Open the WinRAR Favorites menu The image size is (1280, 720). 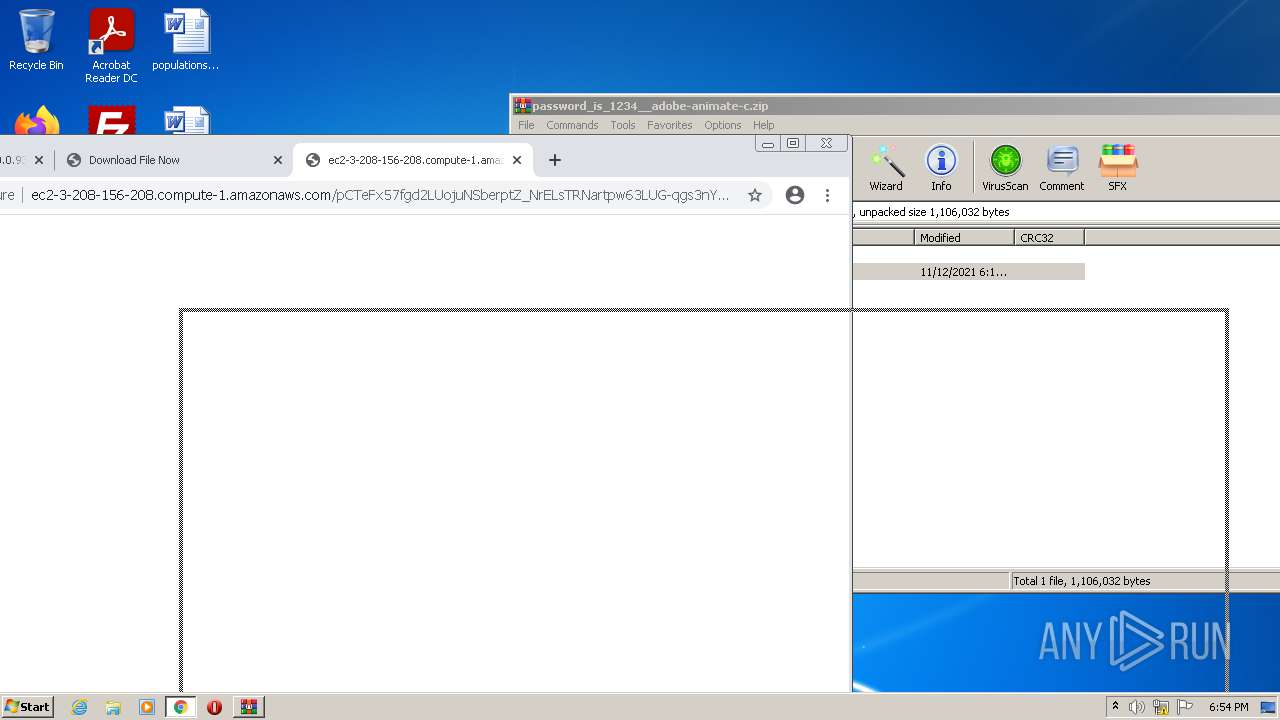670,125
